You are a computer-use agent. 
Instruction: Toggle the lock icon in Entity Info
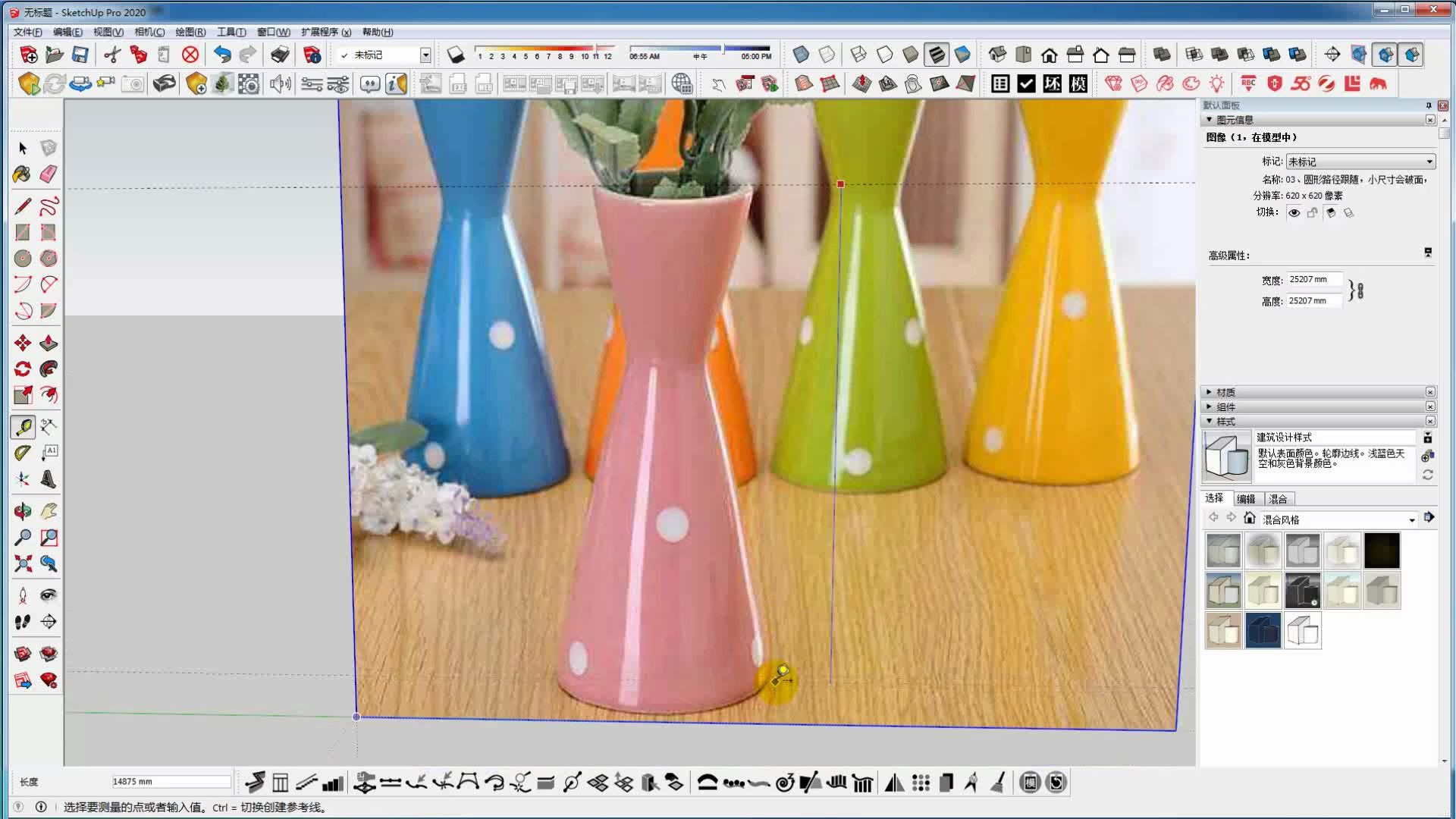(1312, 213)
